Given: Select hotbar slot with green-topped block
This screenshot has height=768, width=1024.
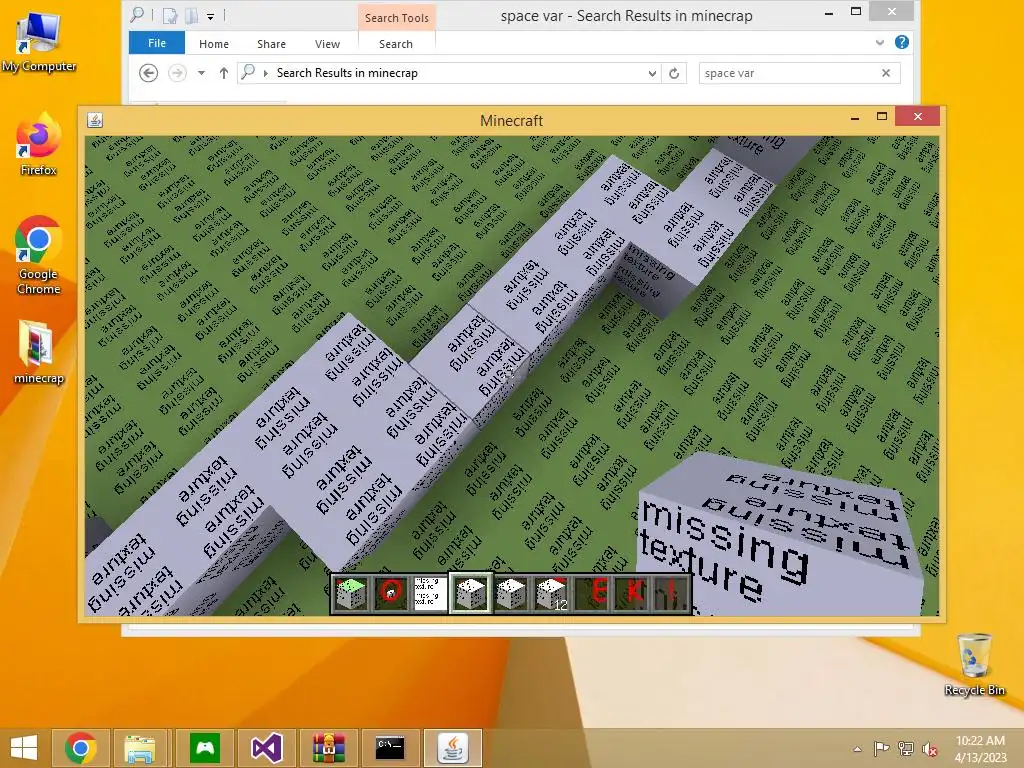Looking at the screenshot, I should click(351, 593).
